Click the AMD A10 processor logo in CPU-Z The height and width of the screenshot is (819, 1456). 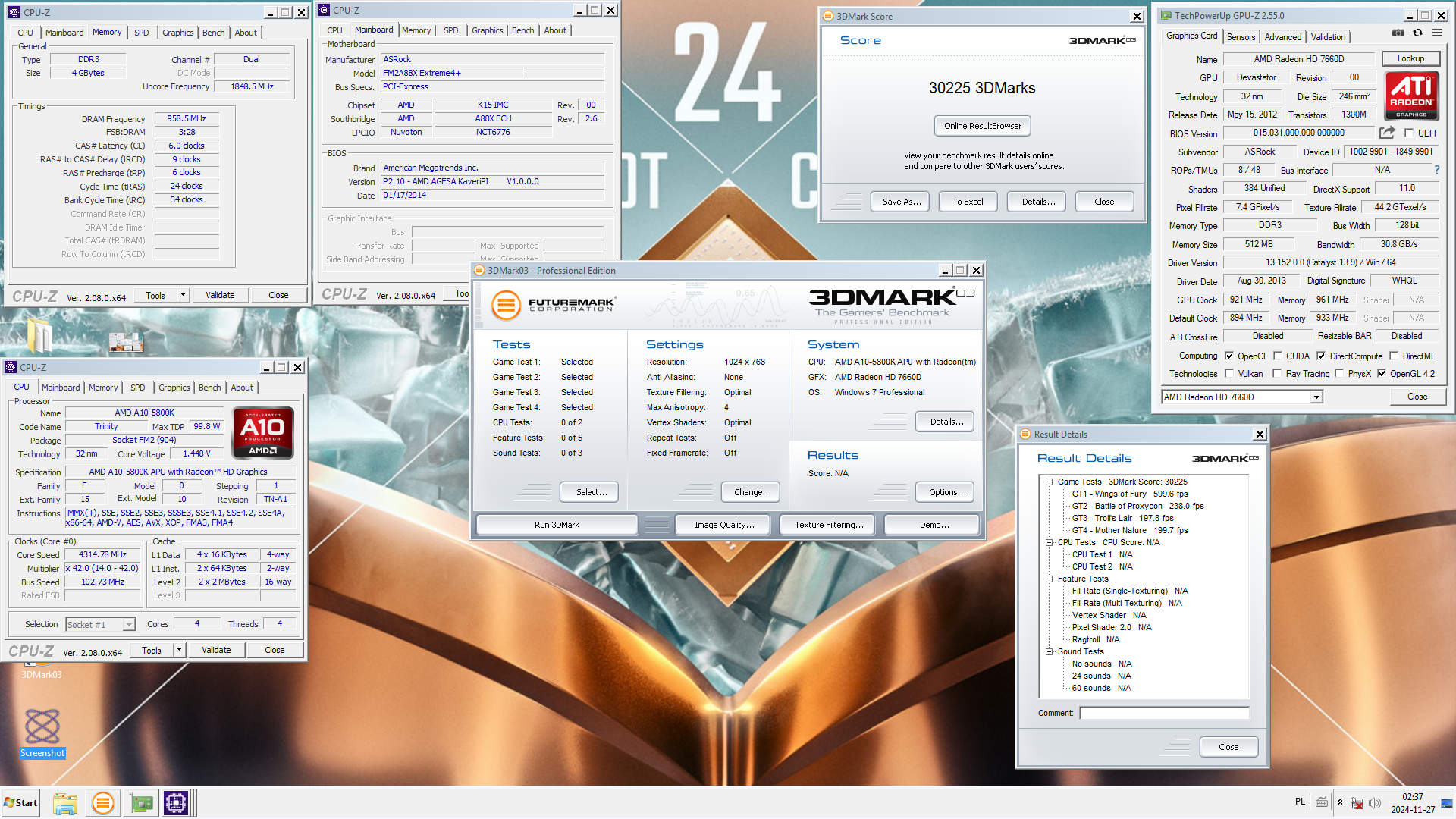(263, 433)
